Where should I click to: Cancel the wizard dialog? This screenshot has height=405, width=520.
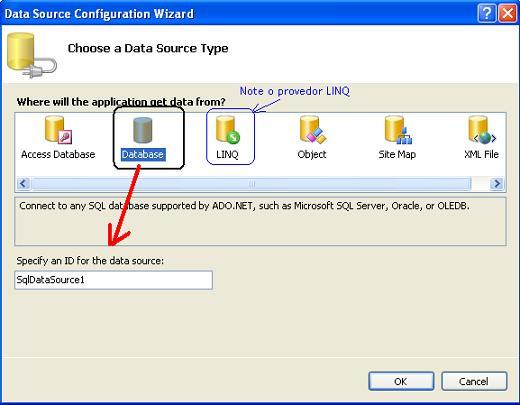(474, 381)
